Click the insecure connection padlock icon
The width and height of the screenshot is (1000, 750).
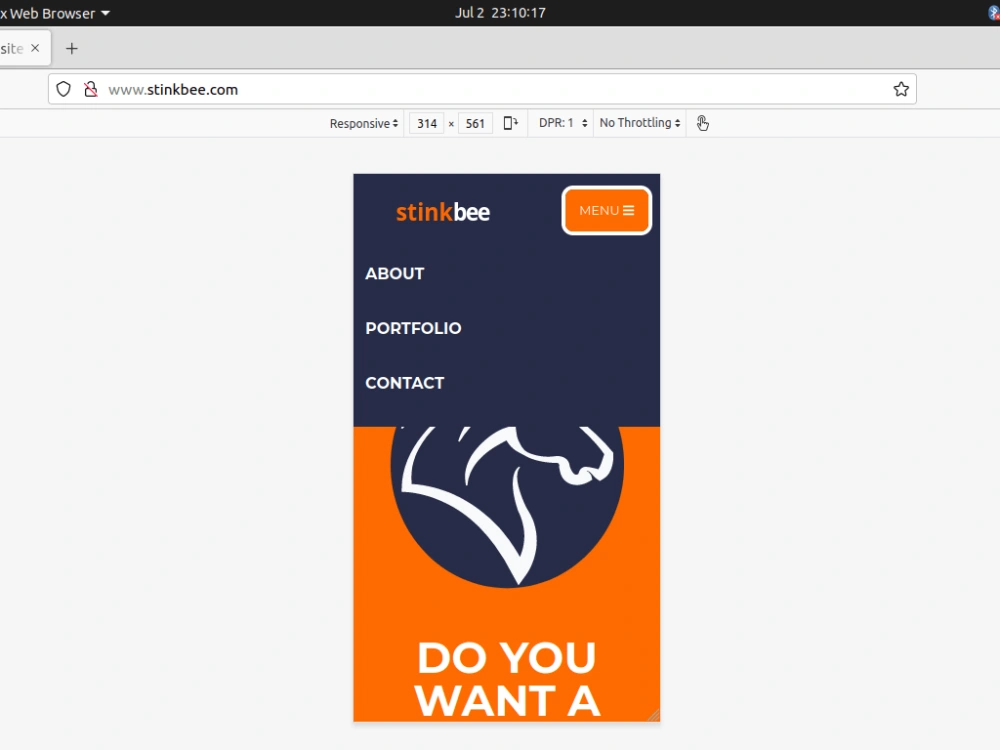click(x=91, y=89)
